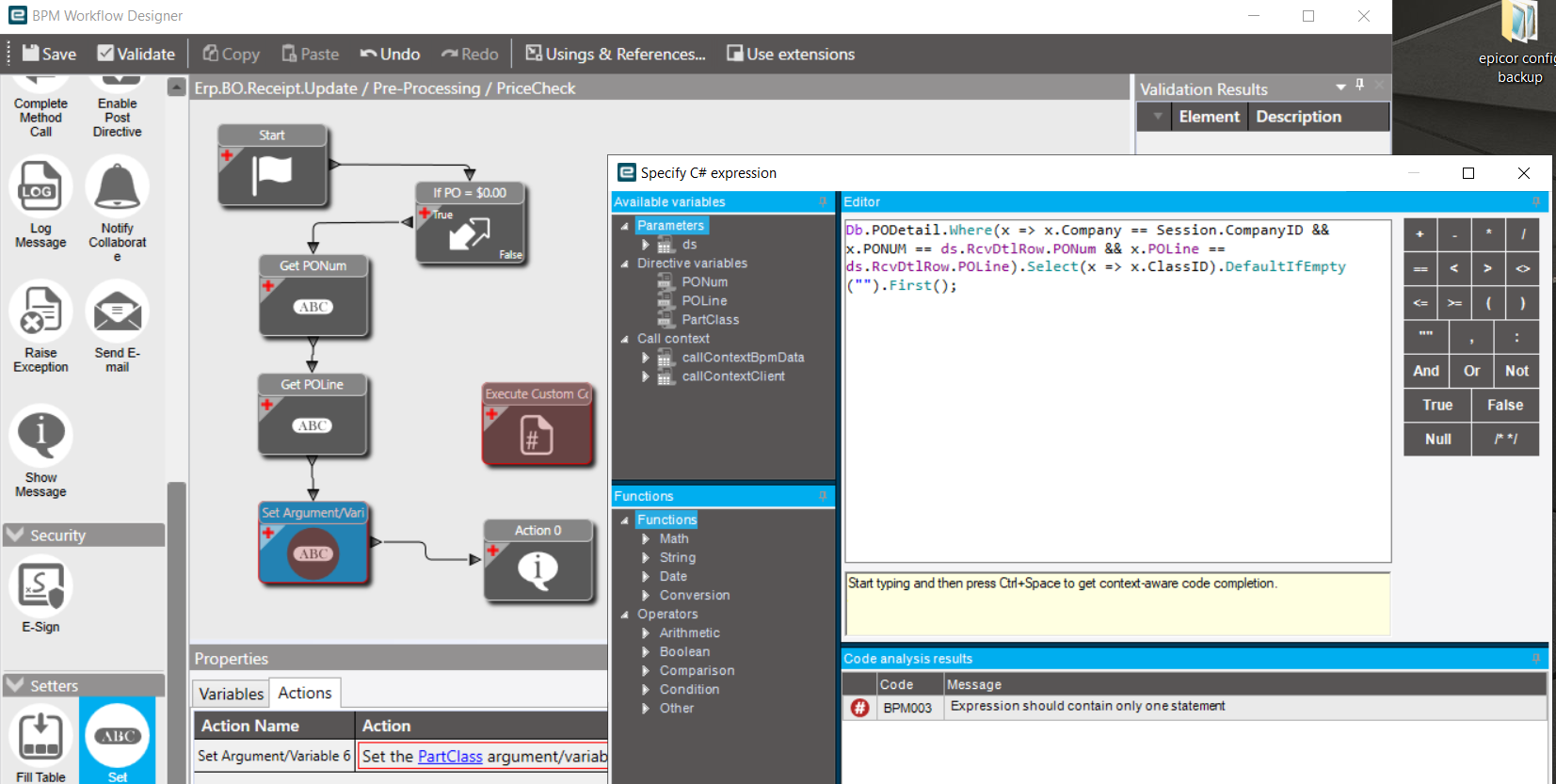Switch to the Variables tab
1556x784 pixels.
231,694
